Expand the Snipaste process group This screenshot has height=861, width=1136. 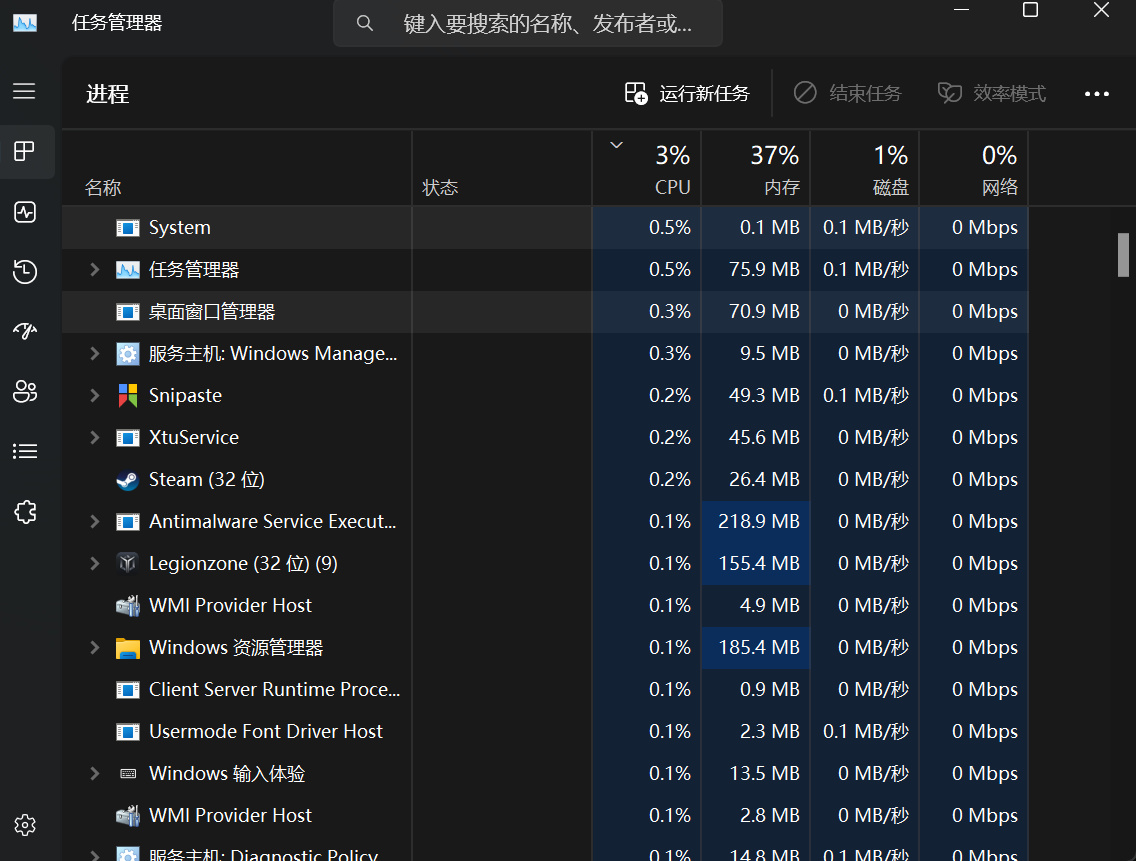(x=94, y=396)
